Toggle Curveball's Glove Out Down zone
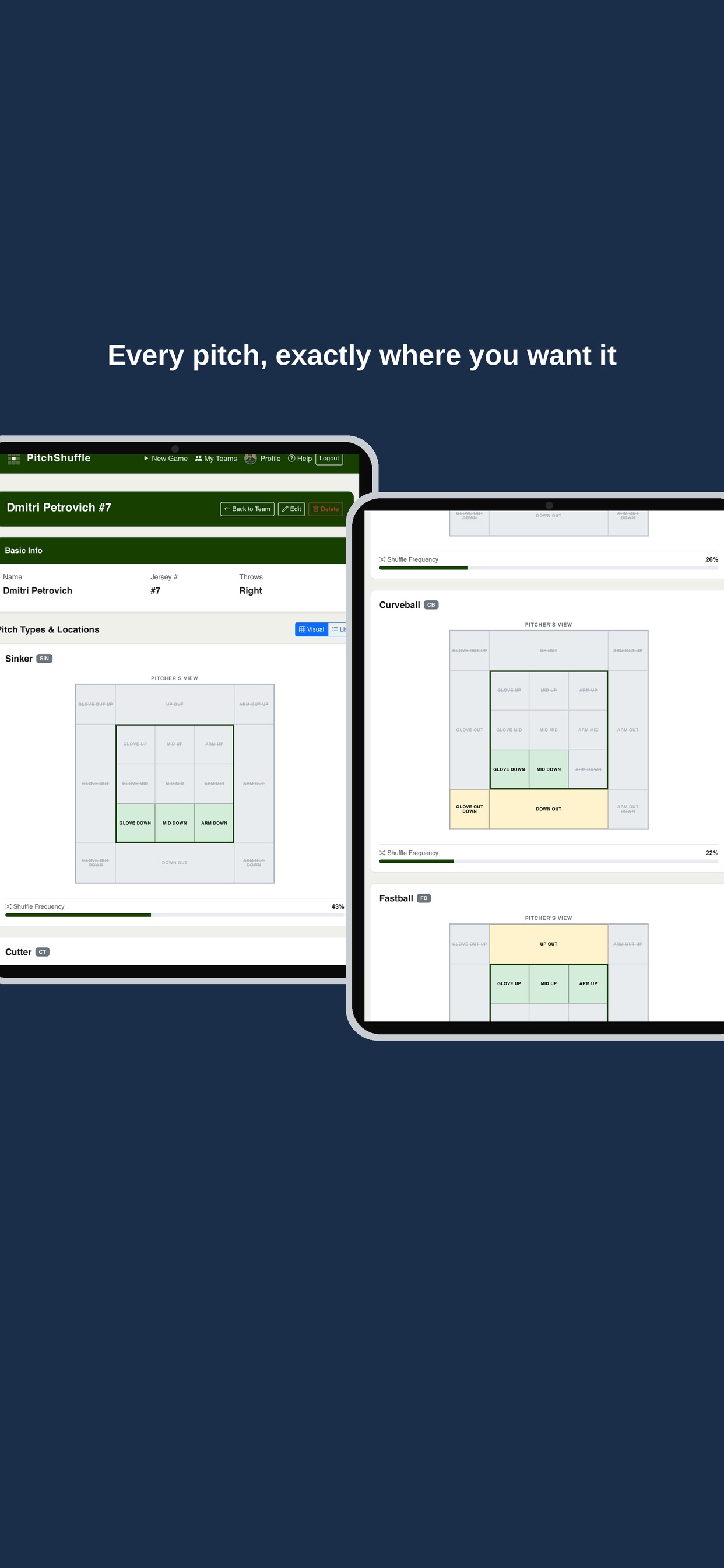The height and width of the screenshot is (1568, 724). tap(470, 809)
